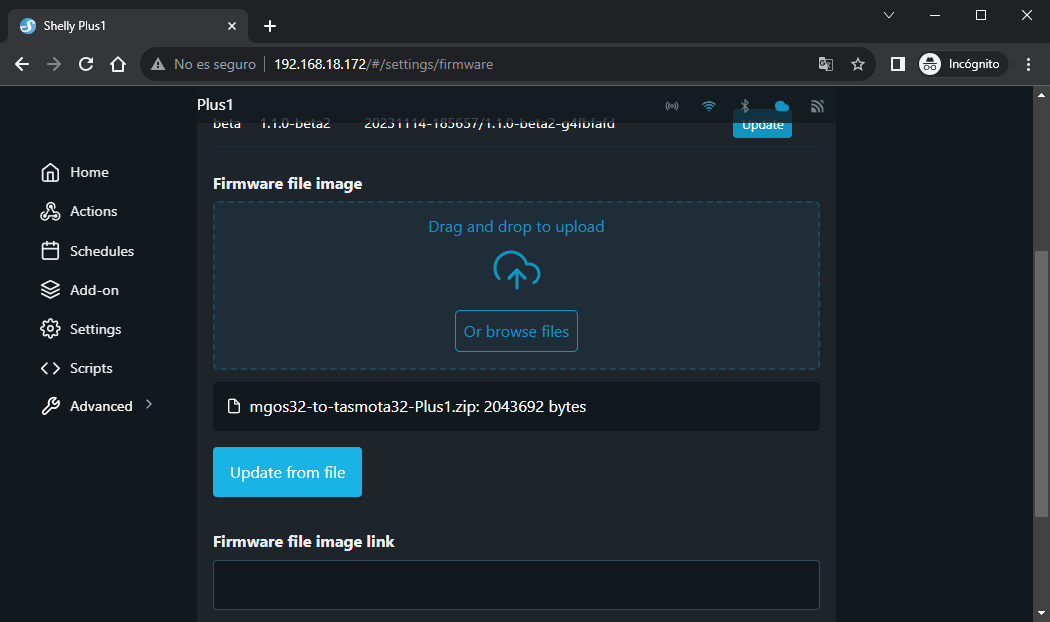This screenshot has height=622, width=1050.
Task: Click the cloud upload icon in drop zone
Action: (516, 271)
